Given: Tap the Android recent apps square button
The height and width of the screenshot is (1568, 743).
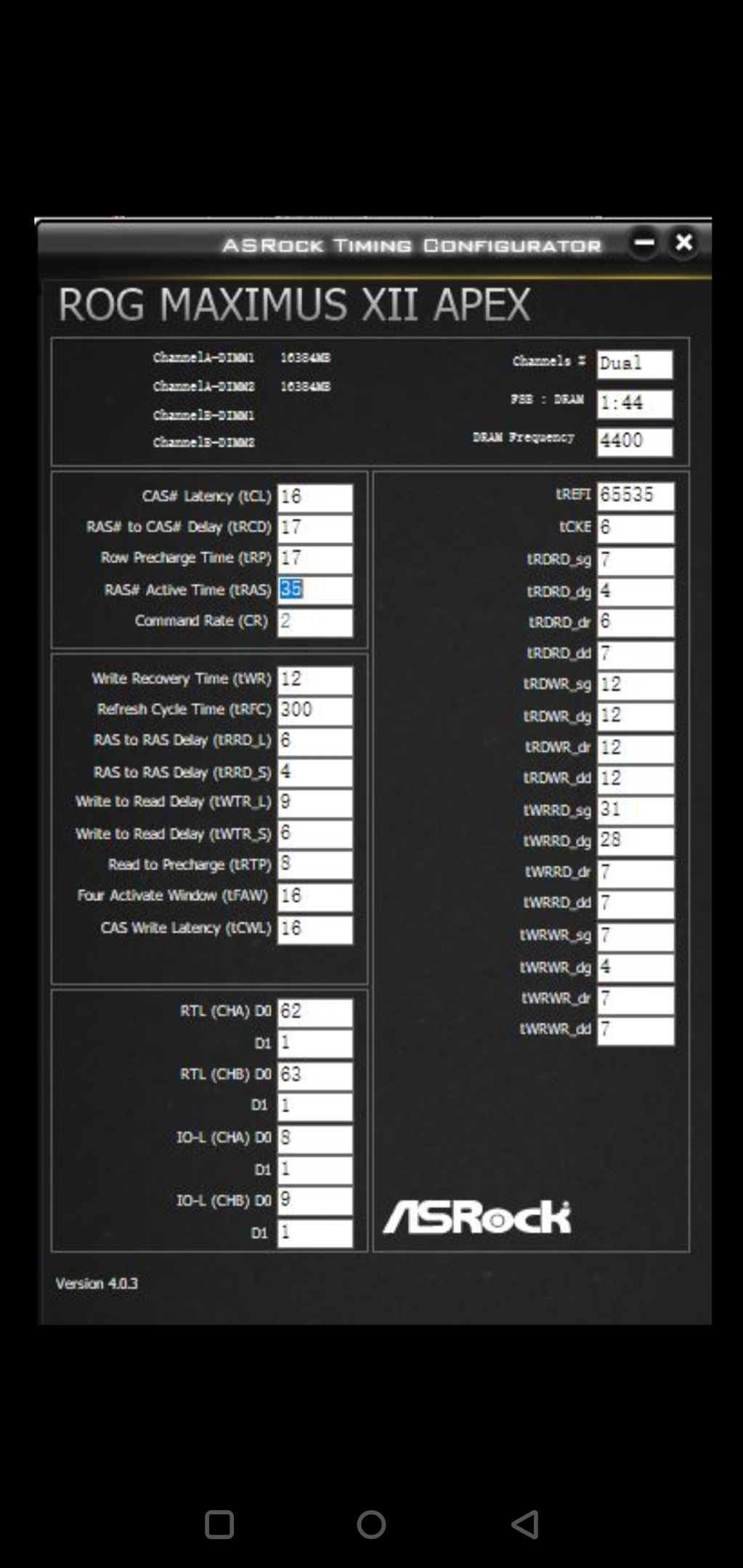Looking at the screenshot, I should 219,1525.
